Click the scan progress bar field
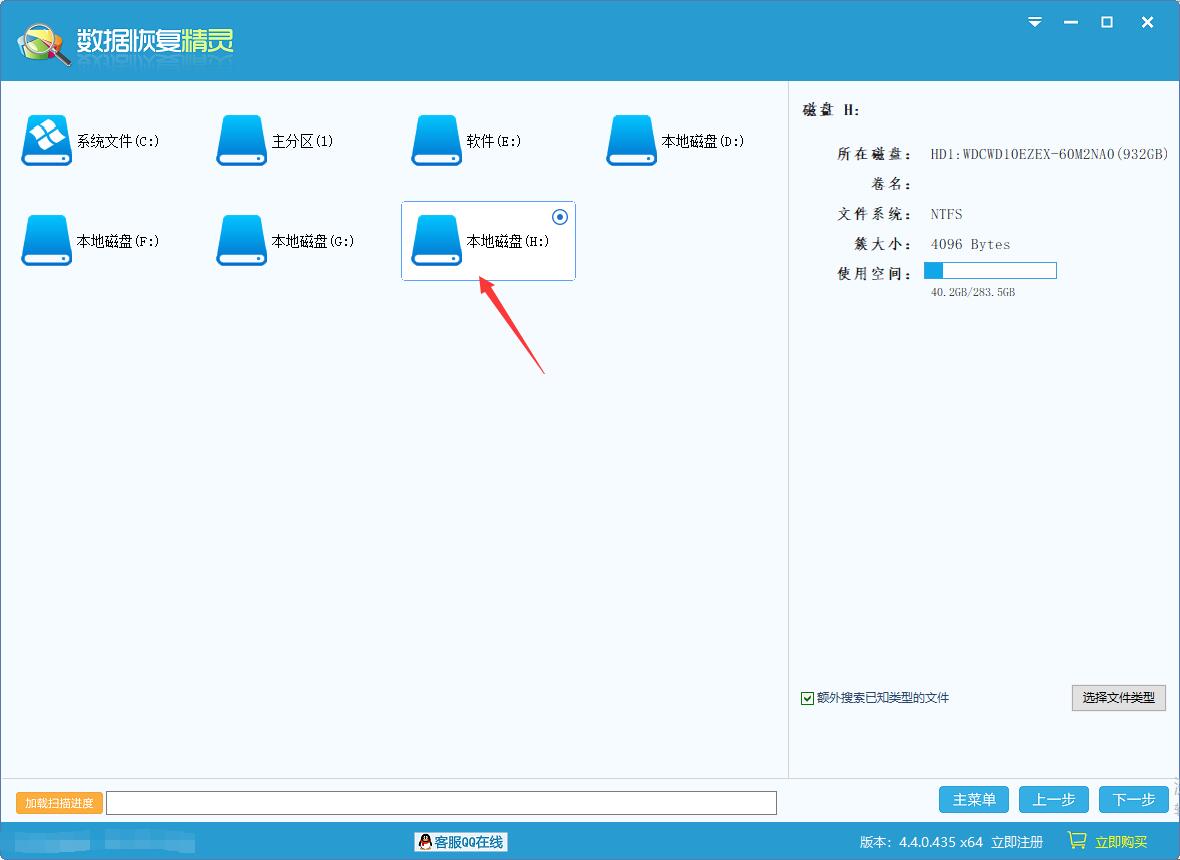Screen dimensions: 1180x860 [442, 803]
